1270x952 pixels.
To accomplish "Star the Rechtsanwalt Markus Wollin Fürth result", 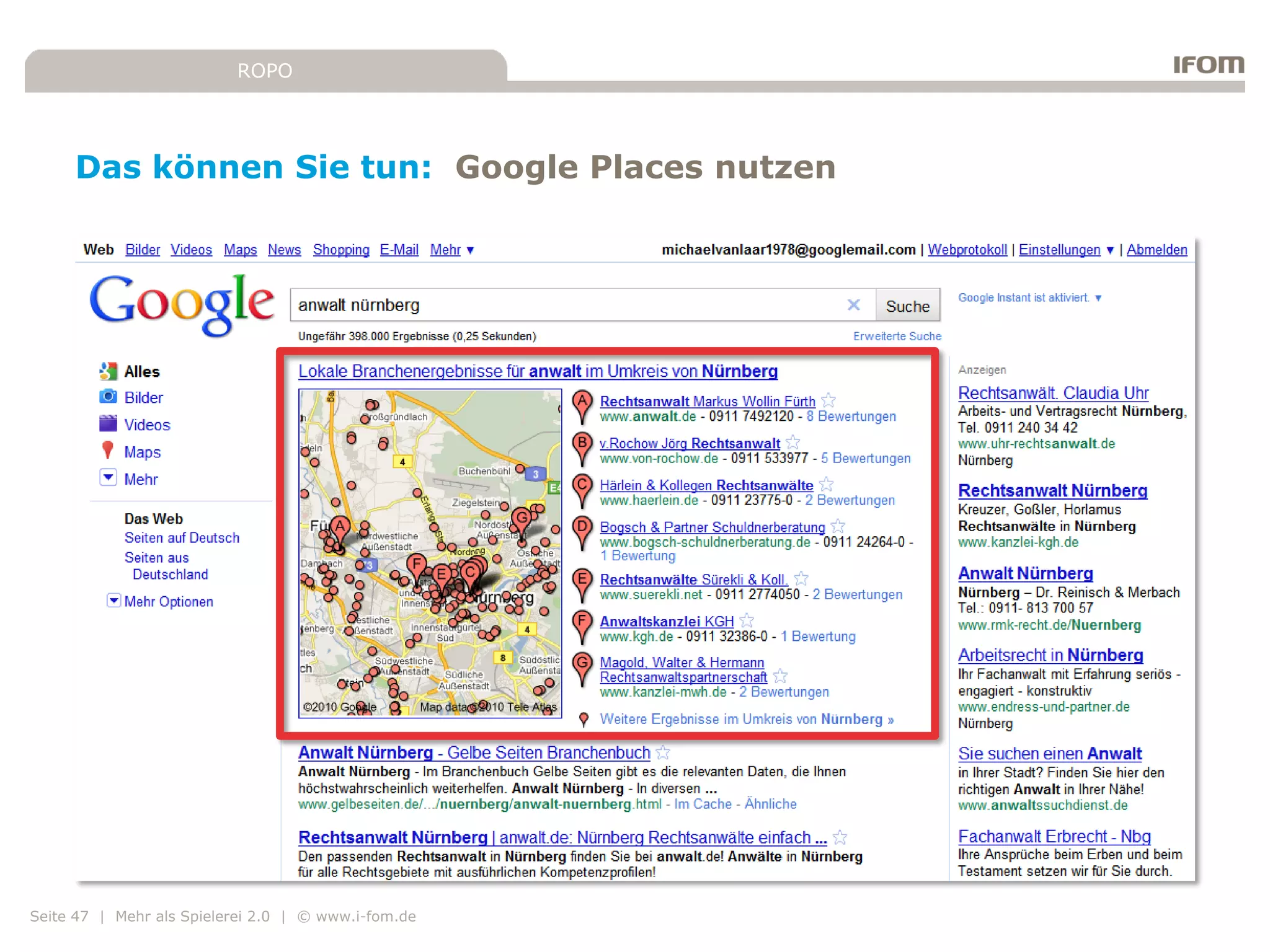I will 828,401.
